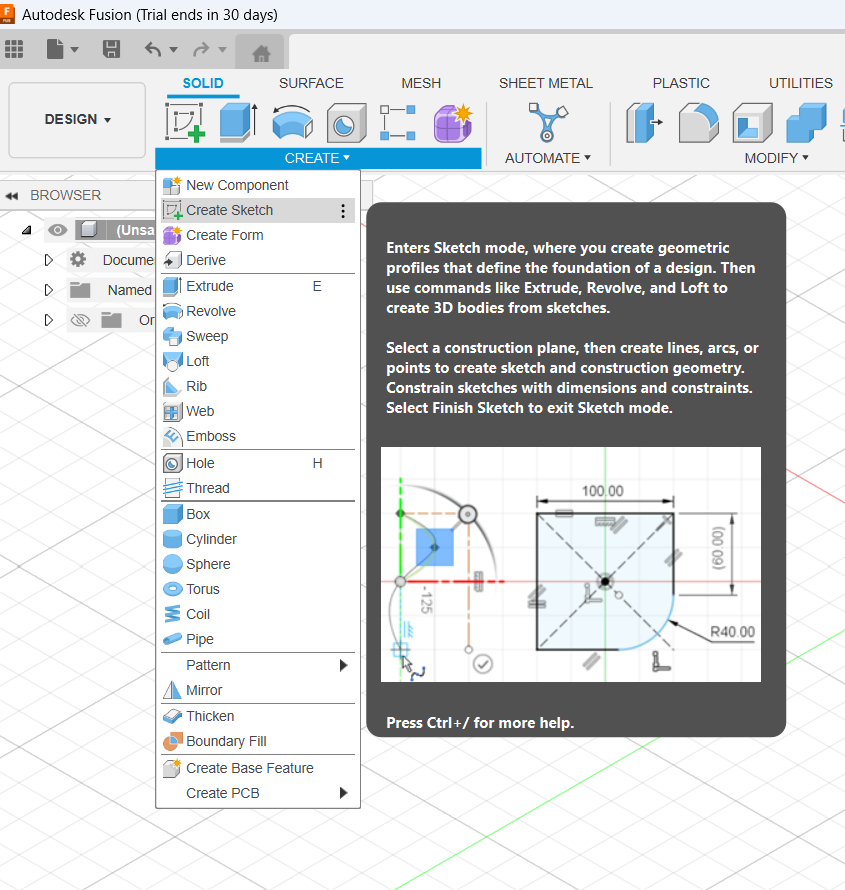Save the design with floppy icon

click(111, 49)
